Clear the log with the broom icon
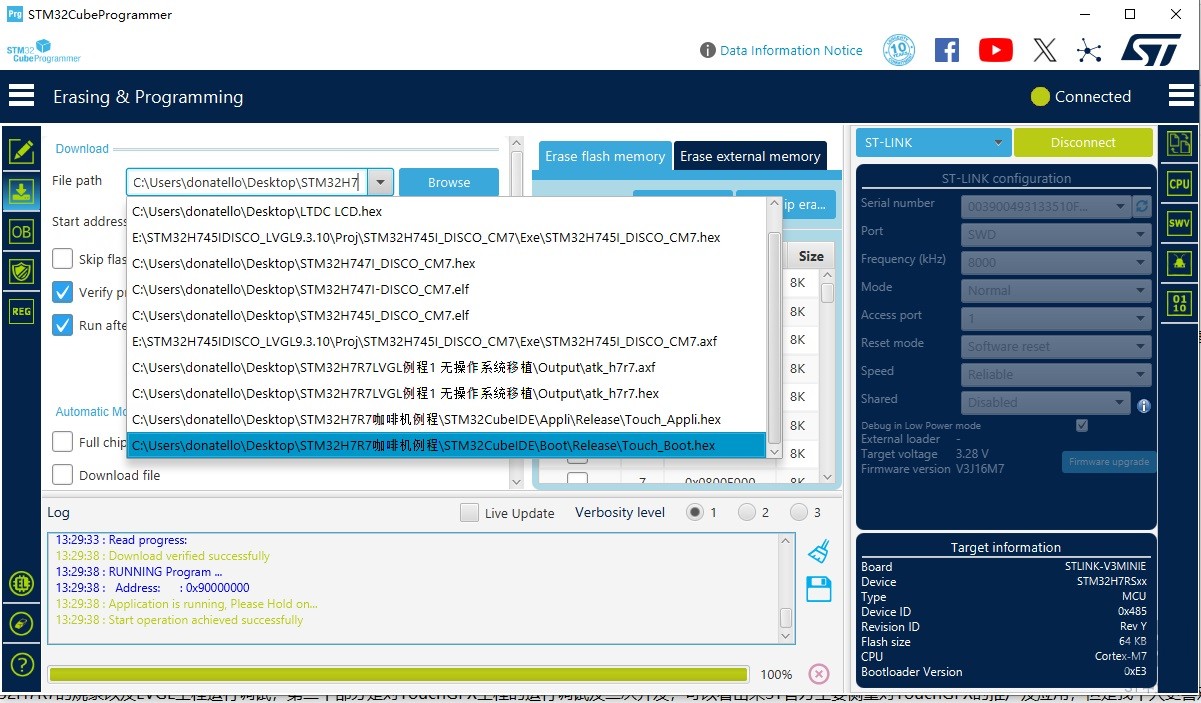The height and width of the screenshot is (703, 1201). [x=819, y=551]
